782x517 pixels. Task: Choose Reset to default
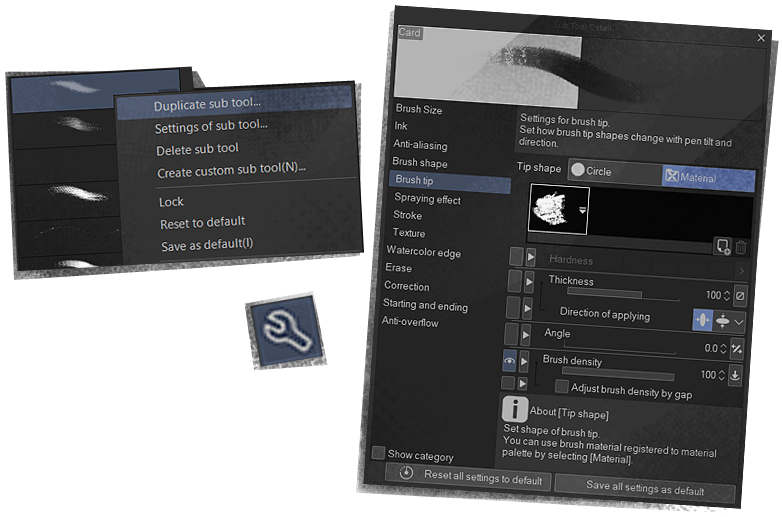[202, 222]
